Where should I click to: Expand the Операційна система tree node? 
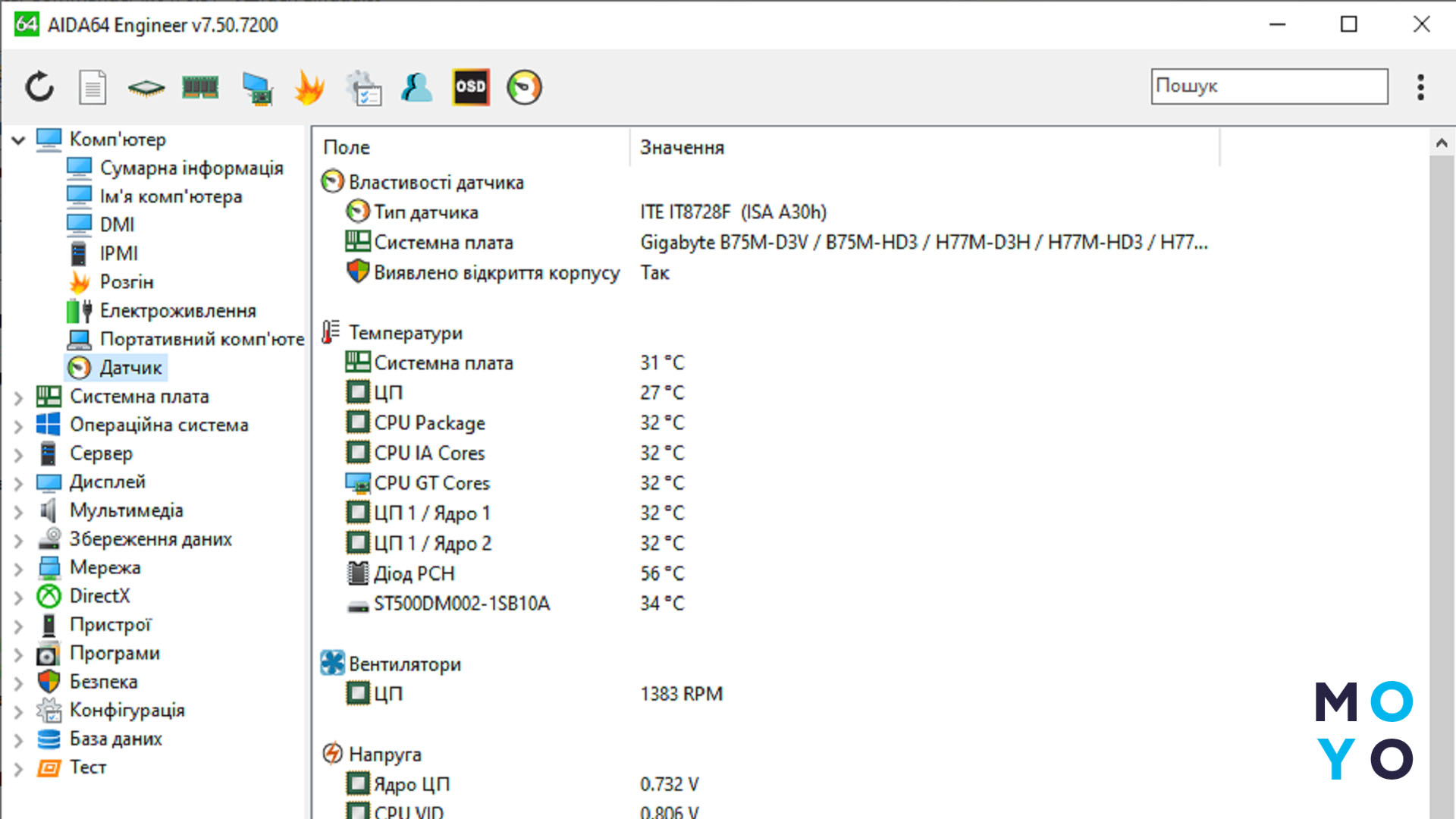click(x=18, y=426)
